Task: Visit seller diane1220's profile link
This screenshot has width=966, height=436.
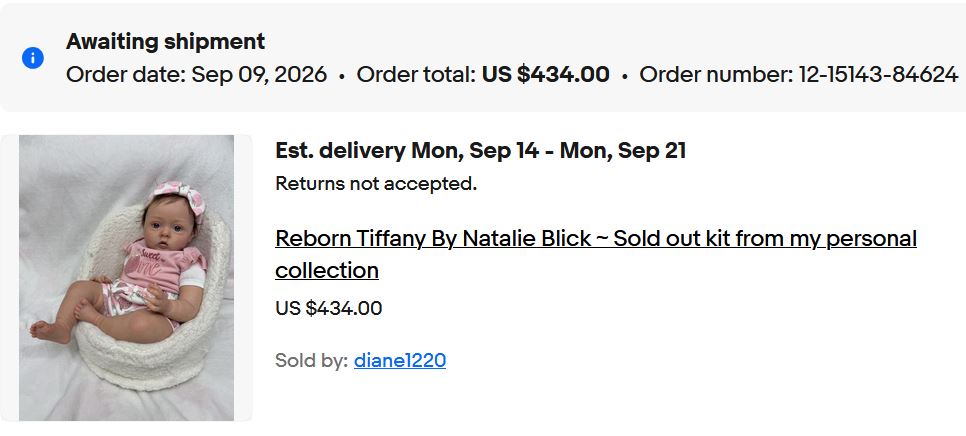Action: click(x=400, y=360)
